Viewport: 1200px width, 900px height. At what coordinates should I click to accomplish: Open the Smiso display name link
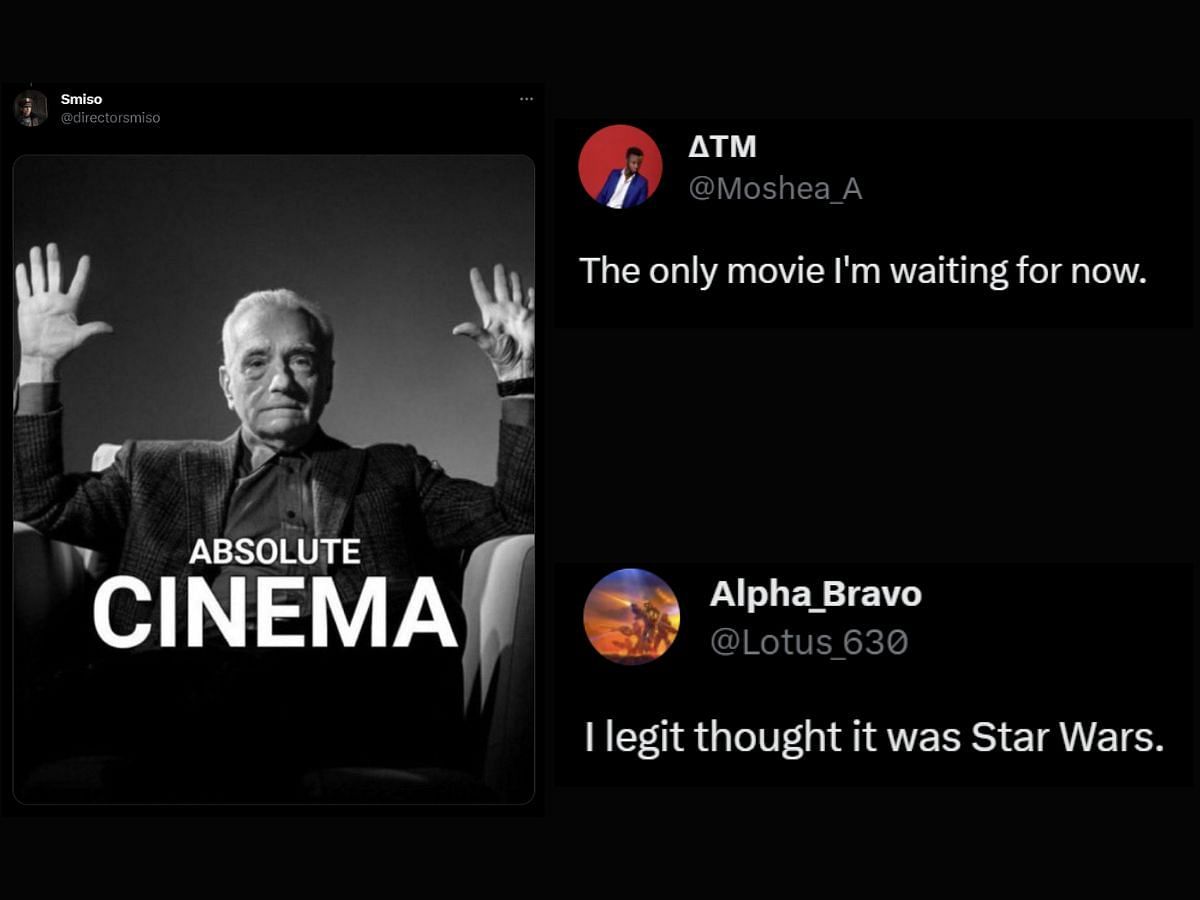point(81,99)
